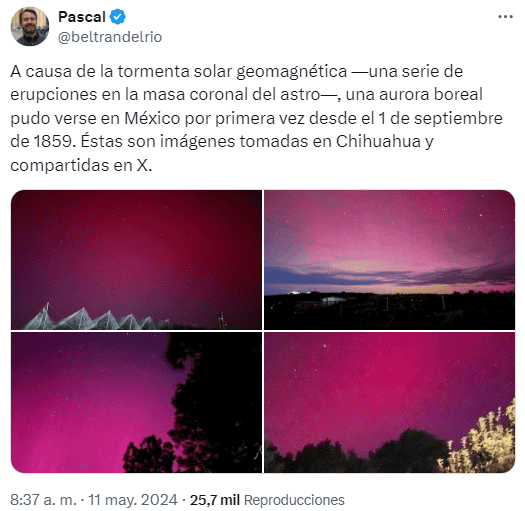Screen dimensions: 525x511
Task: Click the 25,7 mil view count
Action: (x=215, y=500)
